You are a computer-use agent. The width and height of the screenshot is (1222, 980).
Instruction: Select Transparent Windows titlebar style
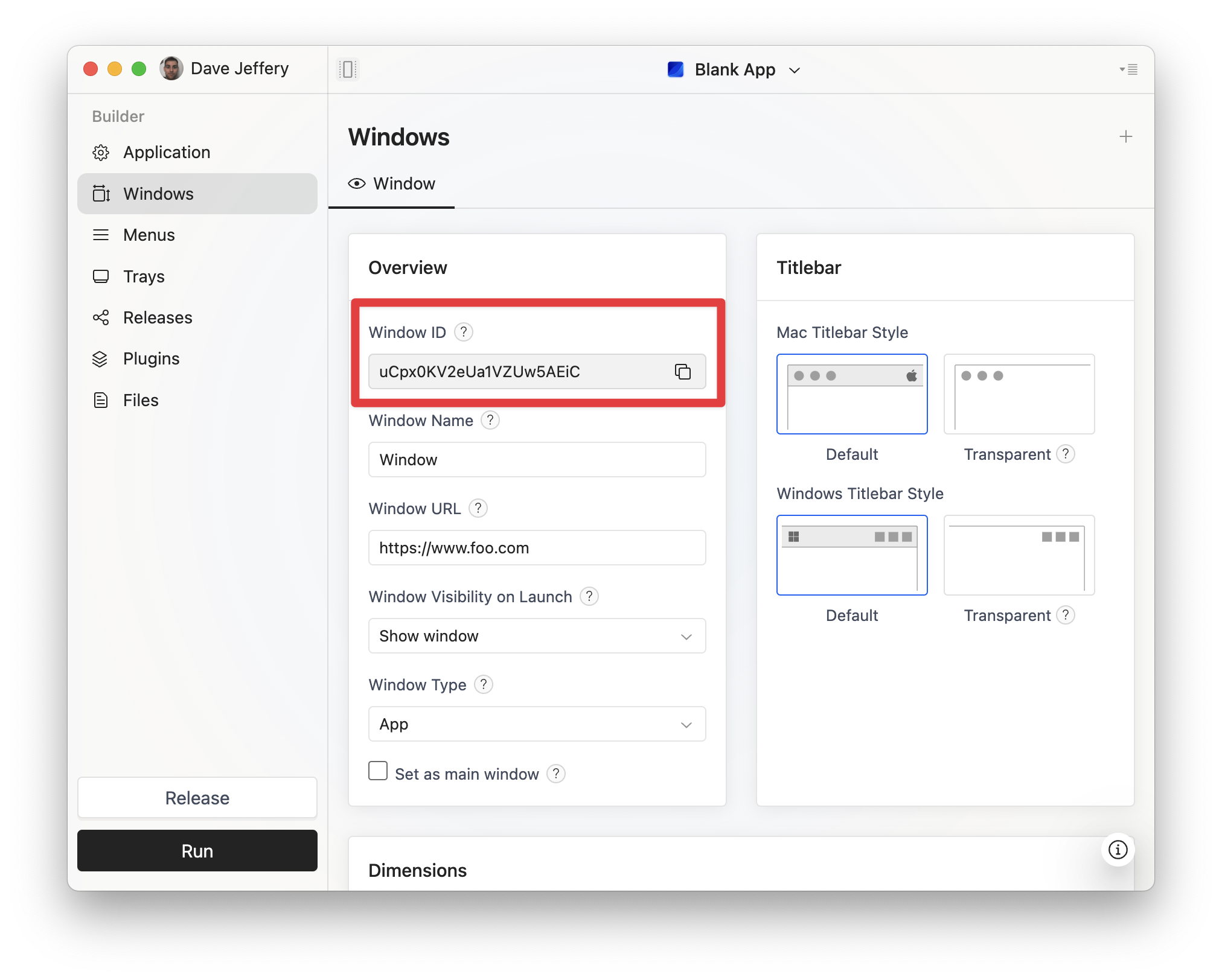[1019, 555]
